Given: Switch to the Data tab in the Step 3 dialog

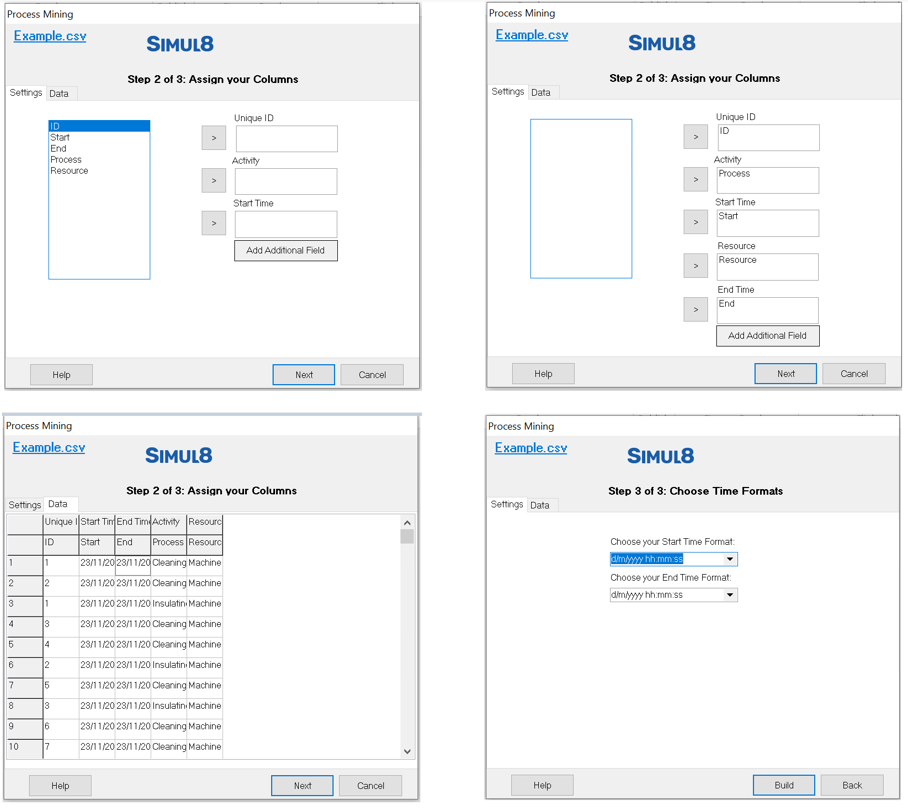Looking at the screenshot, I should click(x=539, y=506).
